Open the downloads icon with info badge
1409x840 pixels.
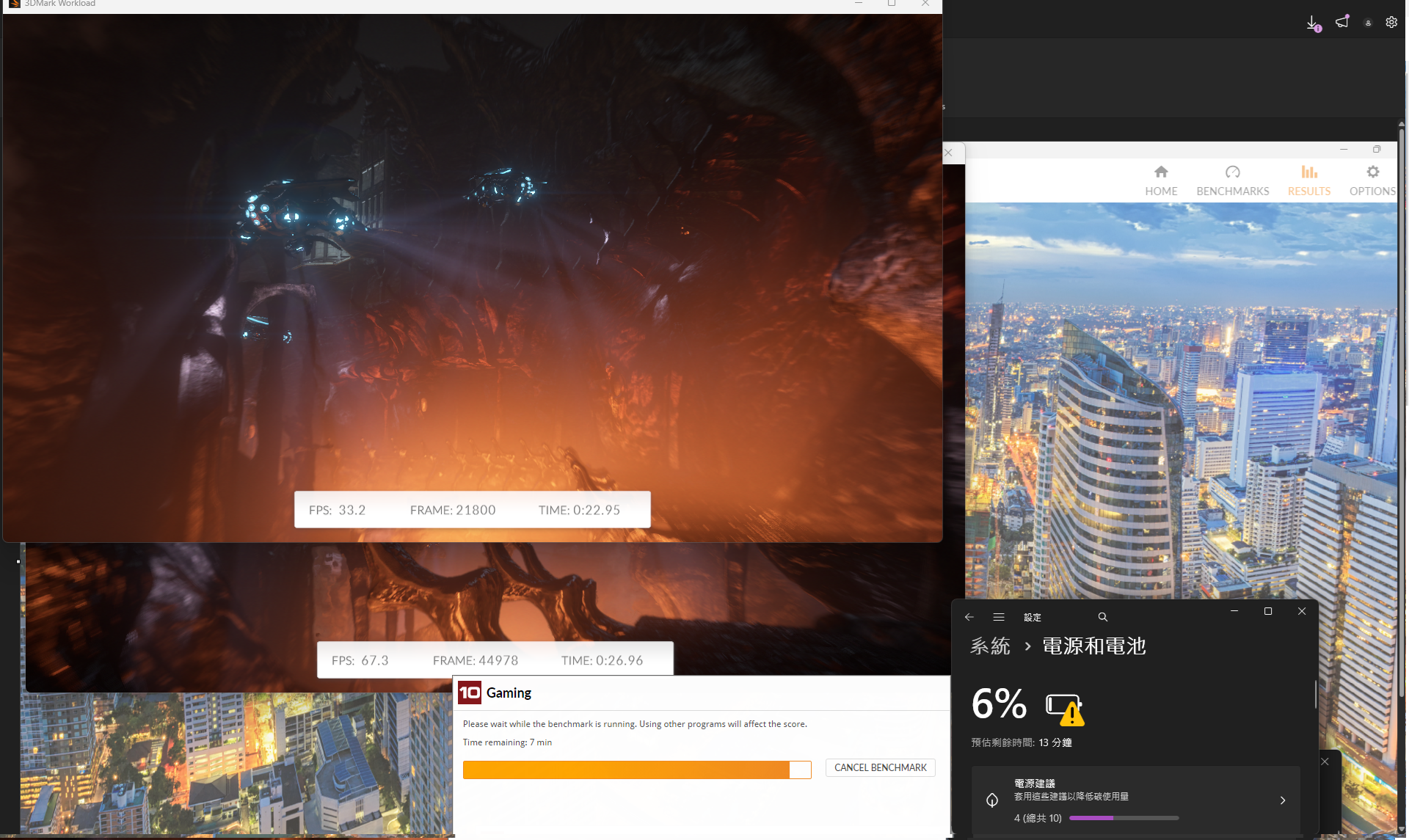click(x=1313, y=23)
